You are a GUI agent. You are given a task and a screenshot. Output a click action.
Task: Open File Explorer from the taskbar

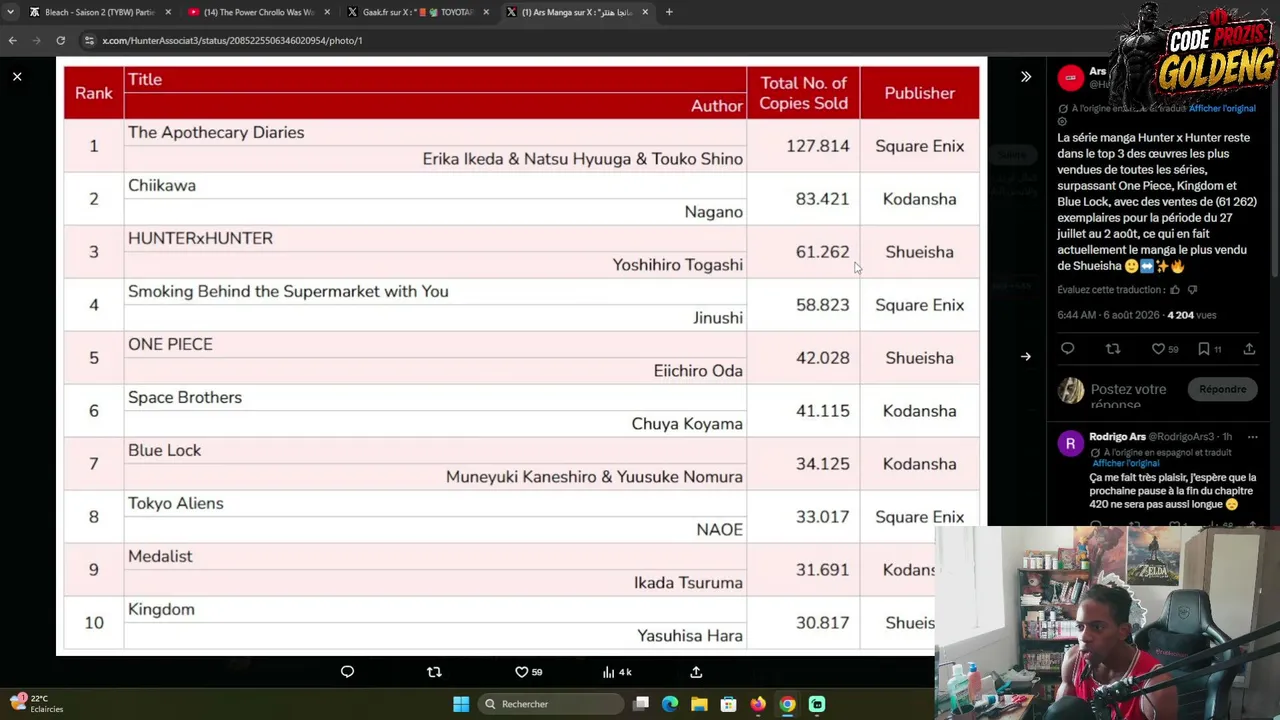[x=699, y=704]
